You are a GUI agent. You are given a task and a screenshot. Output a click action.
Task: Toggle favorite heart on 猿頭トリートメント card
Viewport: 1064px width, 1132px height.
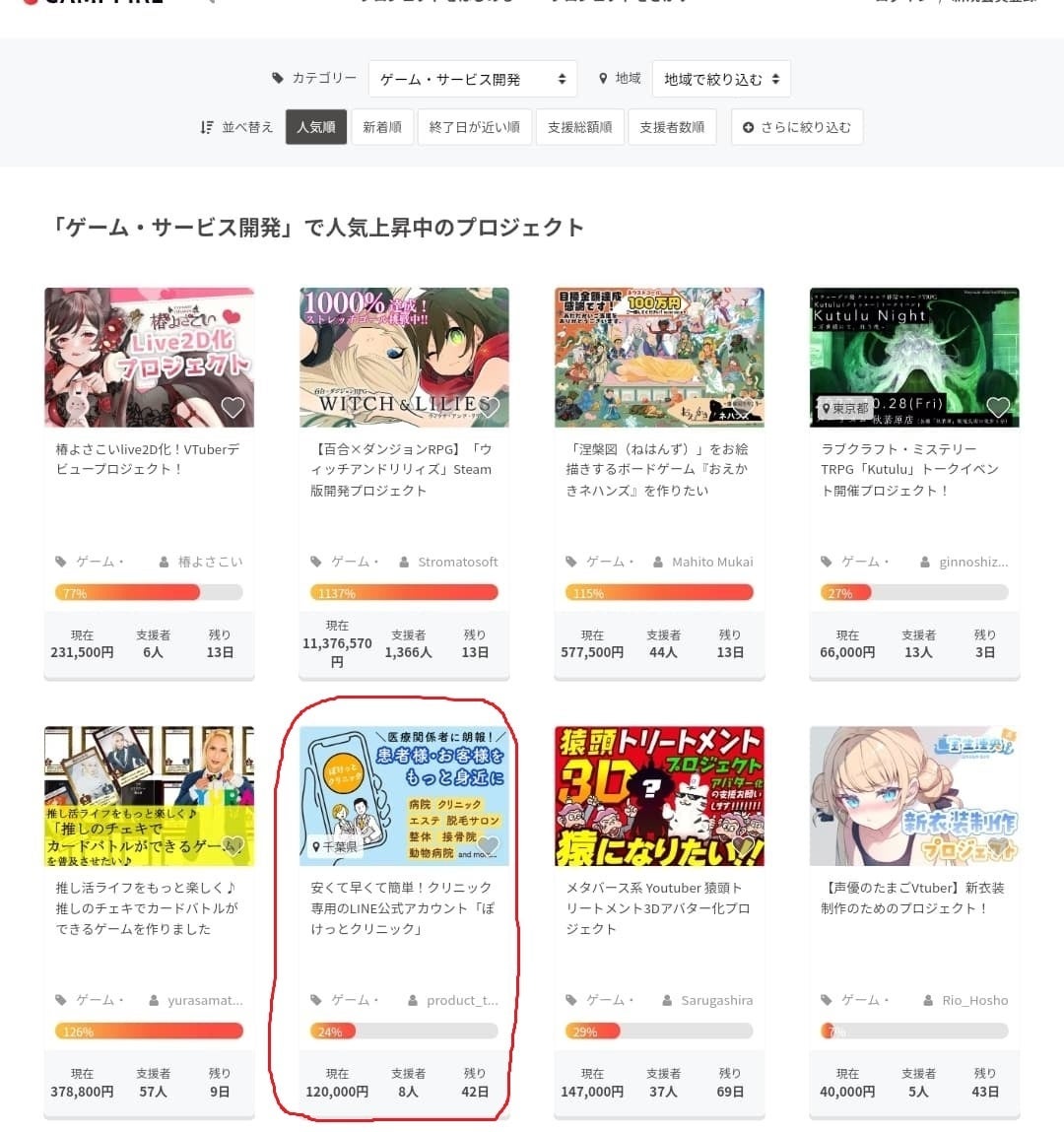tap(743, 846)
